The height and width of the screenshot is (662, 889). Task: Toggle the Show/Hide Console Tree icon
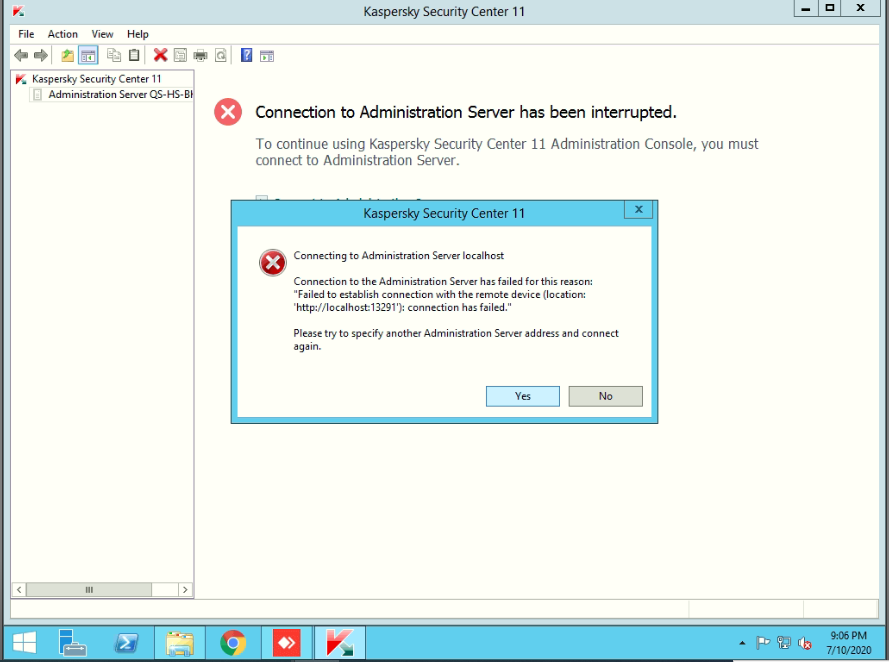tap(88, 56)
